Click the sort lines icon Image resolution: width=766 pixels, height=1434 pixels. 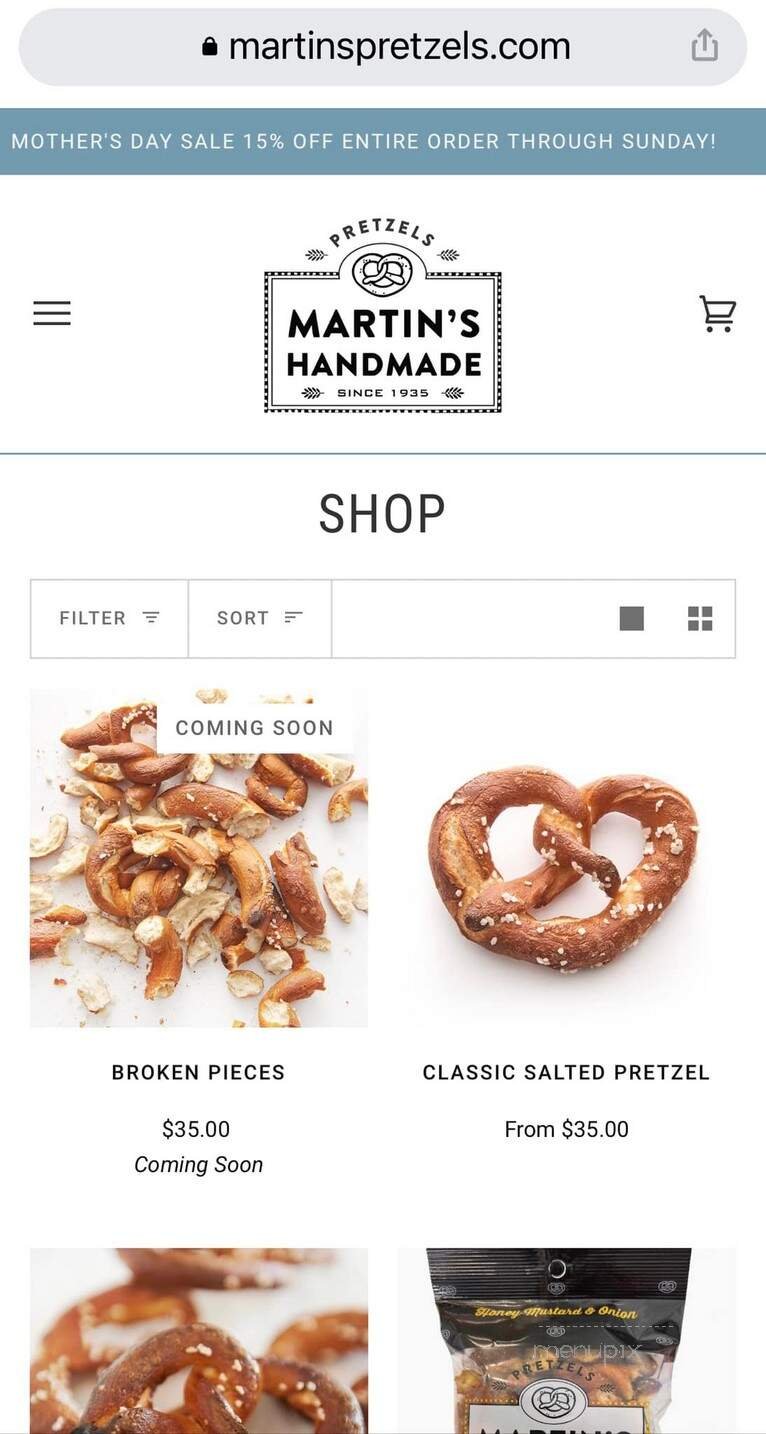pos(293,618)
